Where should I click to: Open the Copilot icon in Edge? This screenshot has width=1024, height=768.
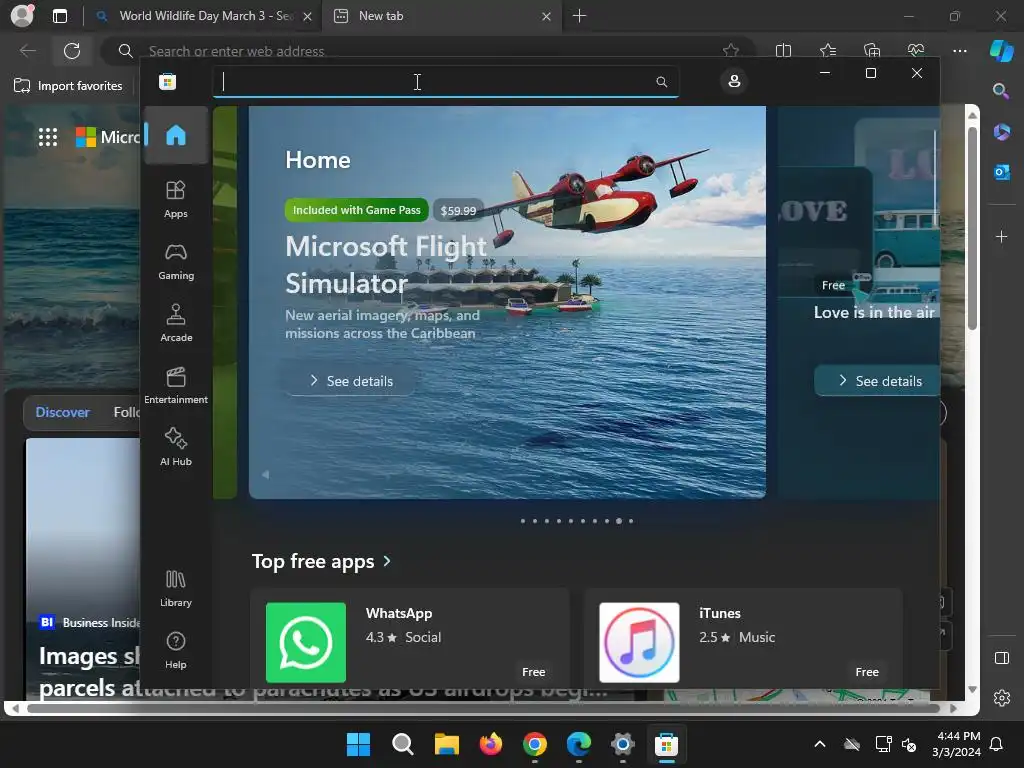pyautogui.click(x=1002, y=50)
